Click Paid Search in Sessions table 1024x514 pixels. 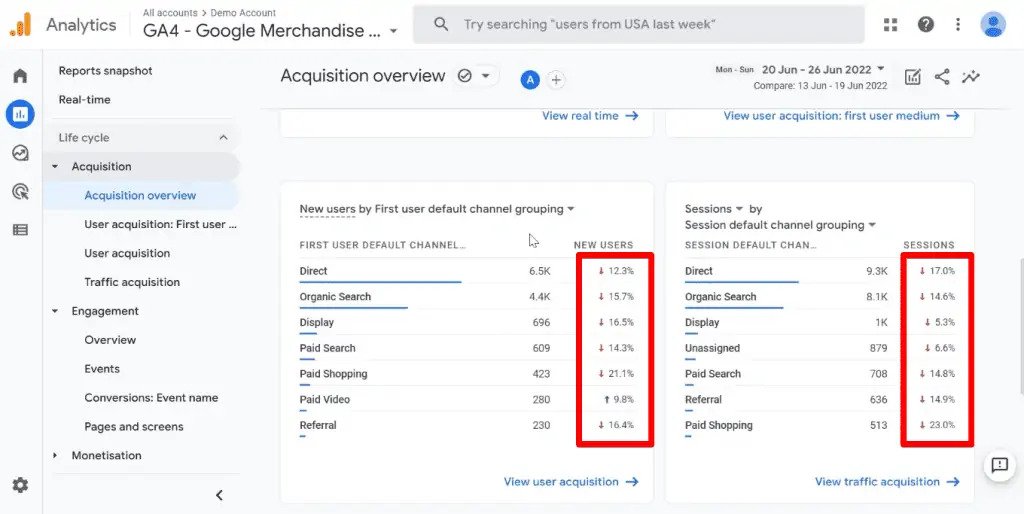[712, 374]
